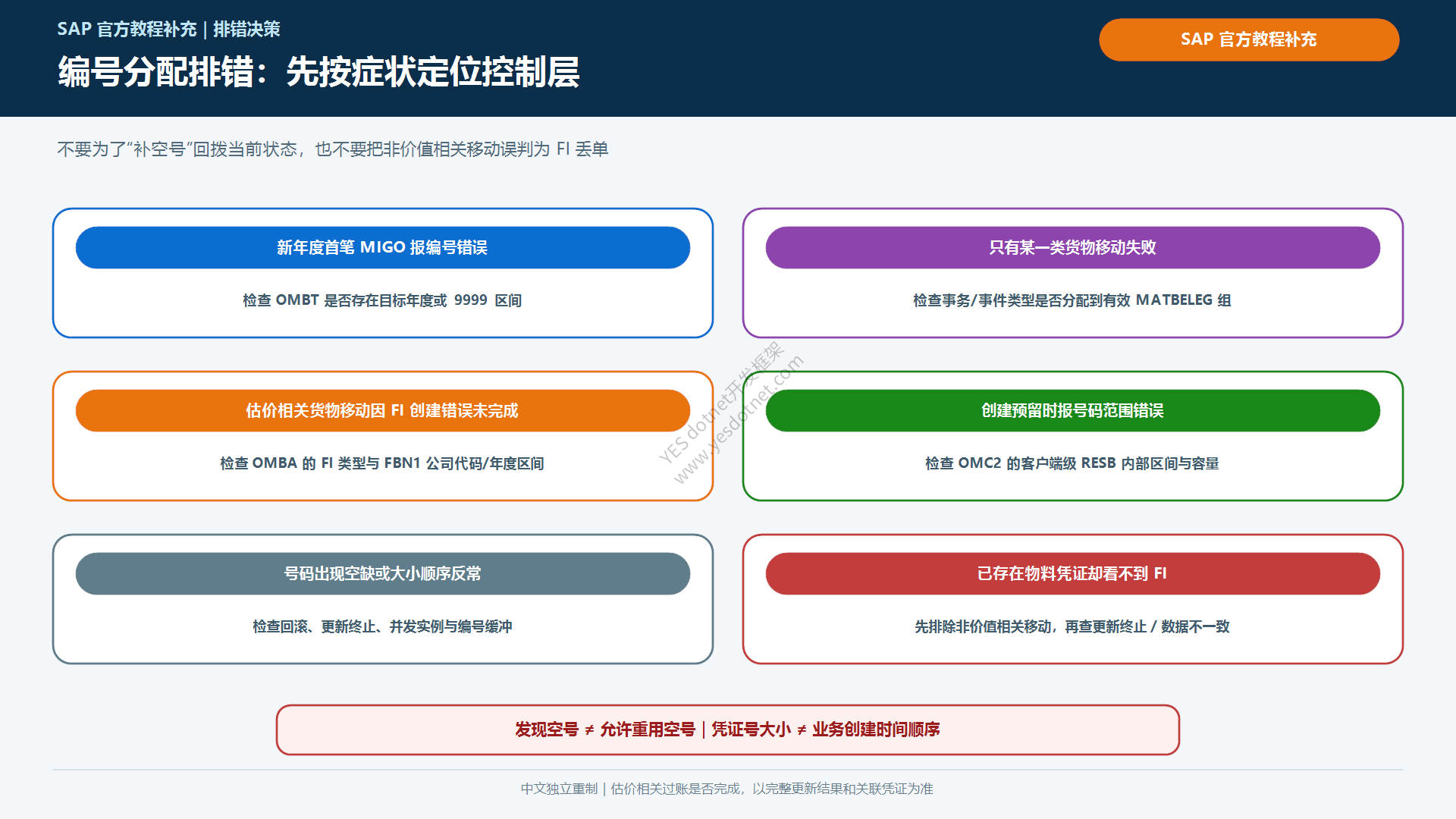The width and height of the screenshot is (1456, 819).
Task: Click the text 检查 OMBA 的 FI 类型与 FBN1 公司代码/年度区间
Action: click(x=382, y=463)
